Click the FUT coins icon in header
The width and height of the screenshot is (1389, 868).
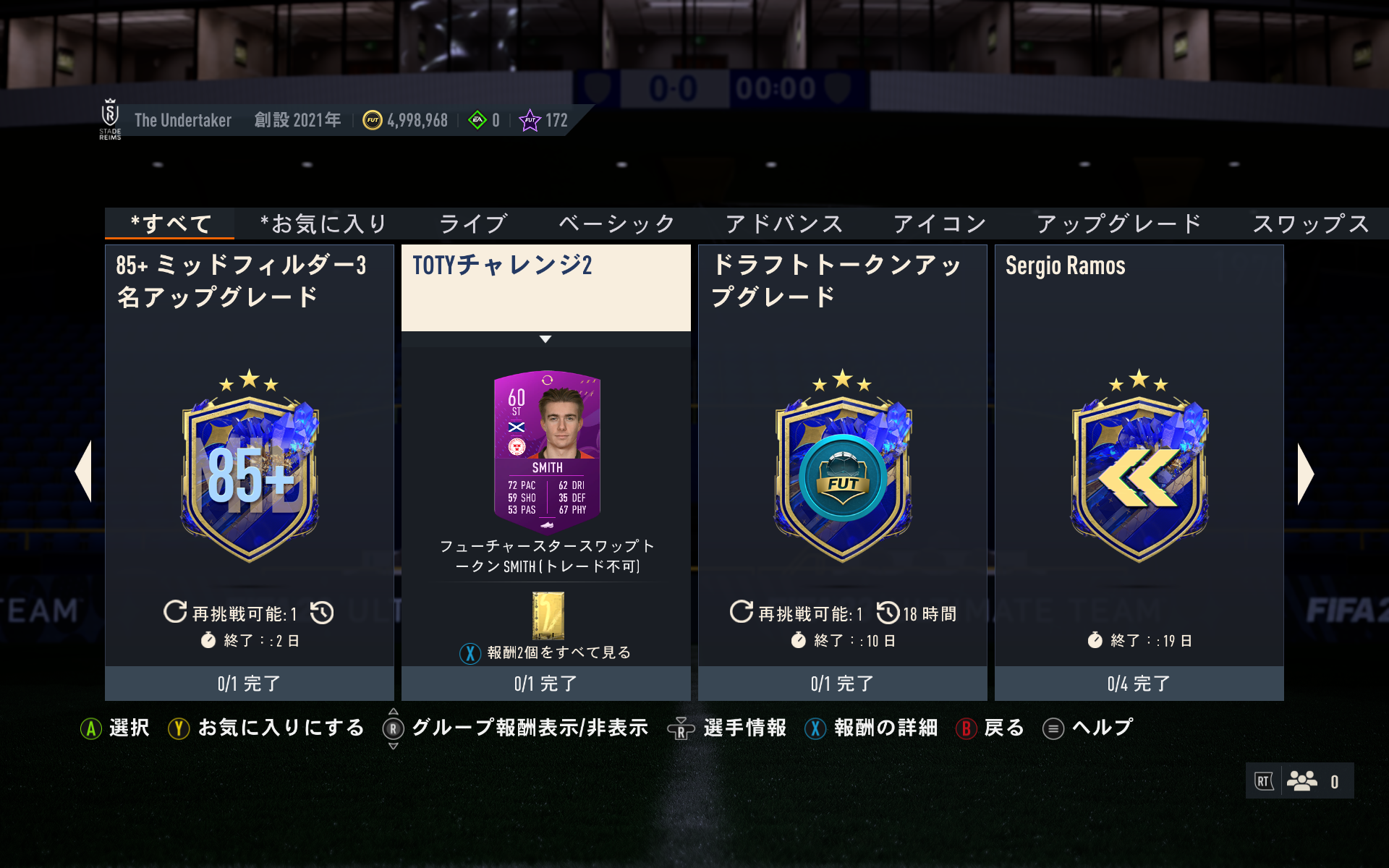click(x=372, y=120)
